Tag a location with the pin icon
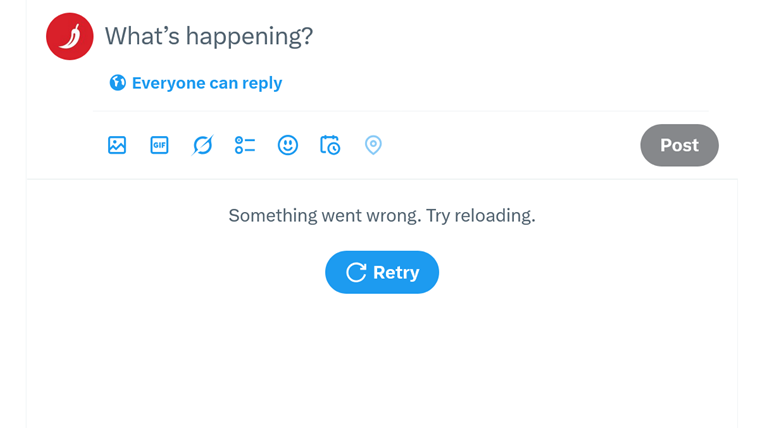The width and height of the screenshot is (765, 428). 373,145
